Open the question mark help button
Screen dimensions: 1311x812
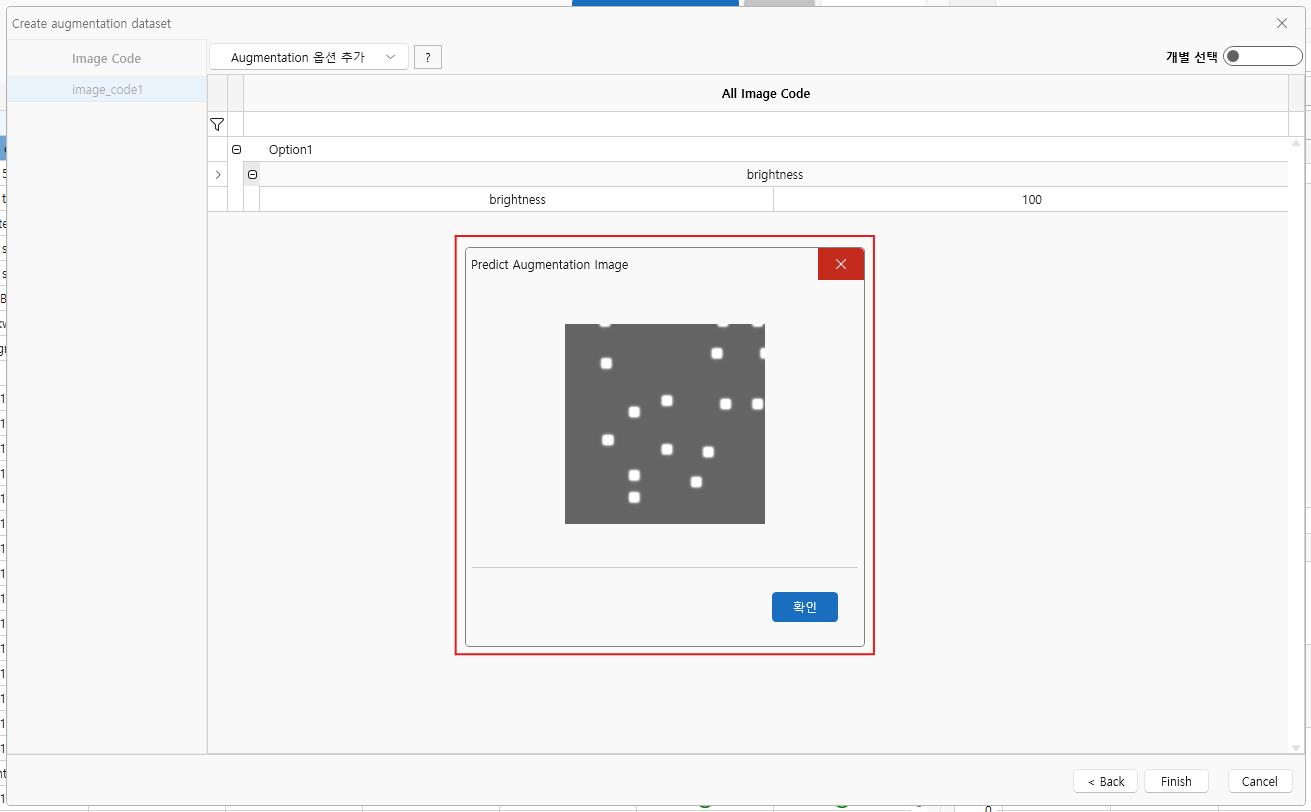(x=427, y=58)
